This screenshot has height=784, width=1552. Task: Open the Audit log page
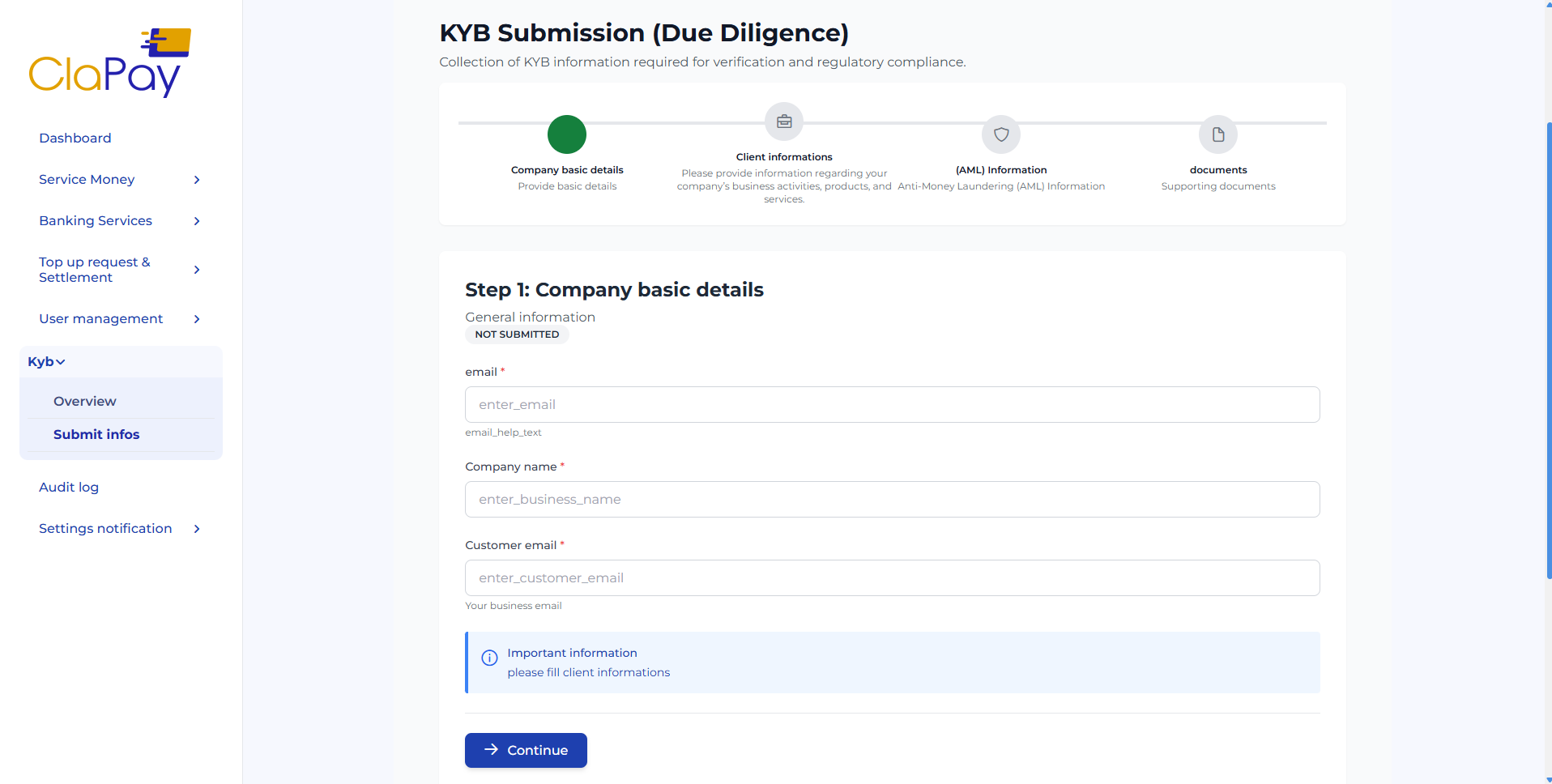coord(69,488)
